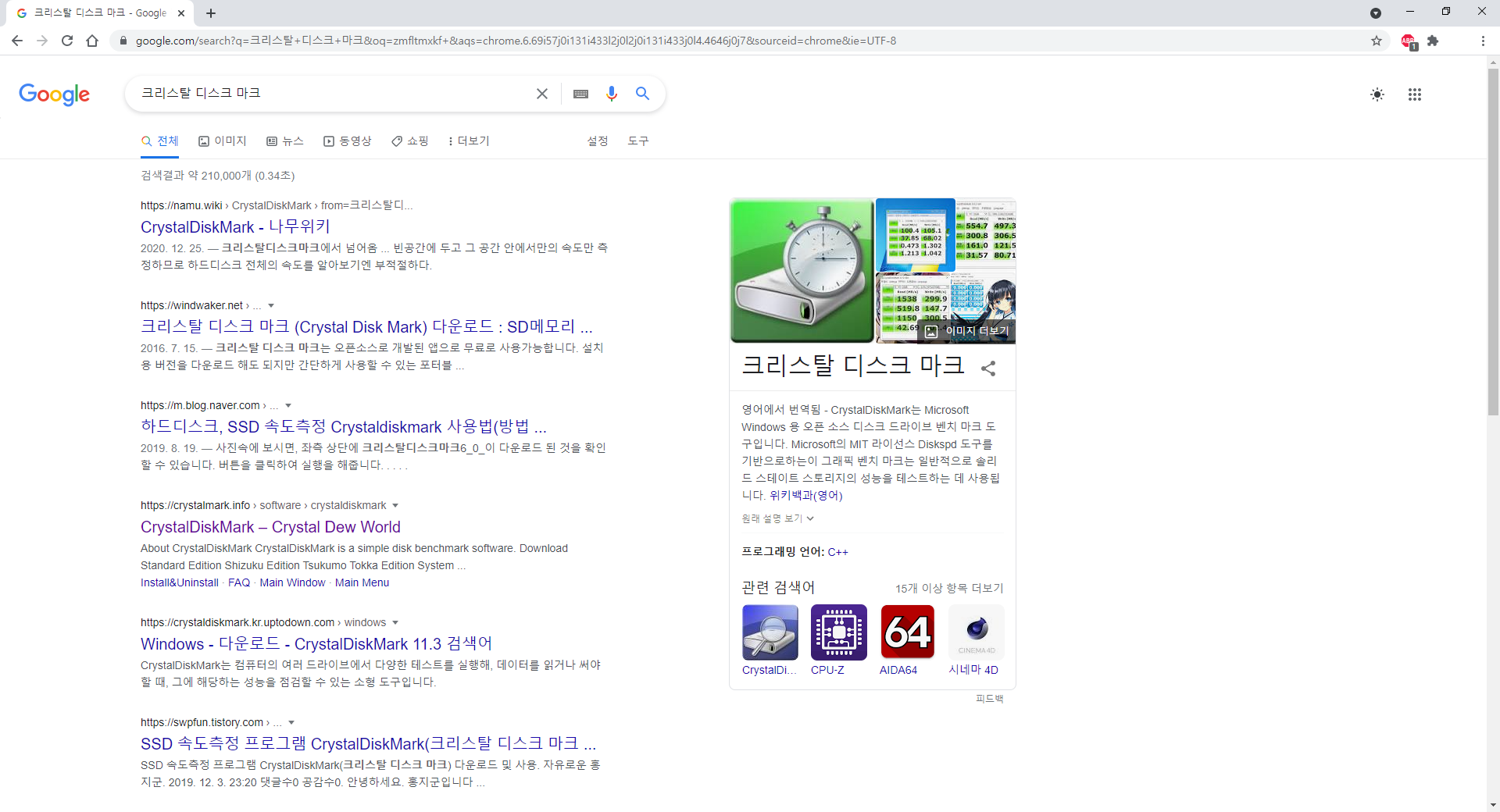
Task: Open the 더보기 search menu
Action: tap(469, 141)
